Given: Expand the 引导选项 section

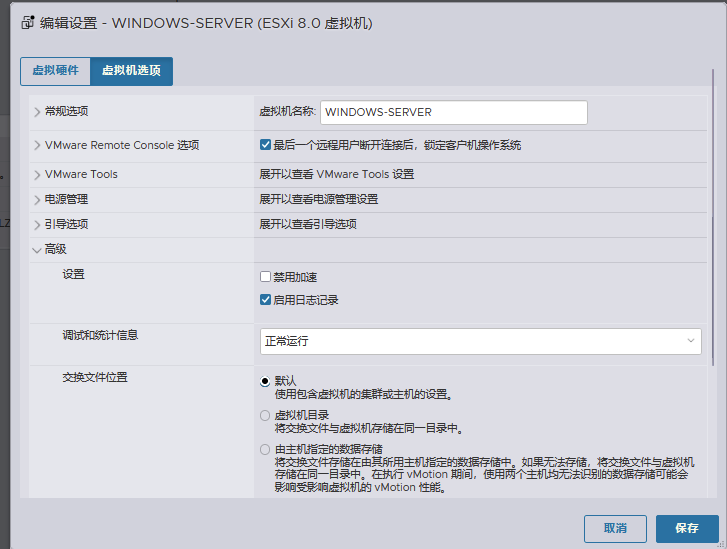Looking at the screenshot, I should [38, 224].
